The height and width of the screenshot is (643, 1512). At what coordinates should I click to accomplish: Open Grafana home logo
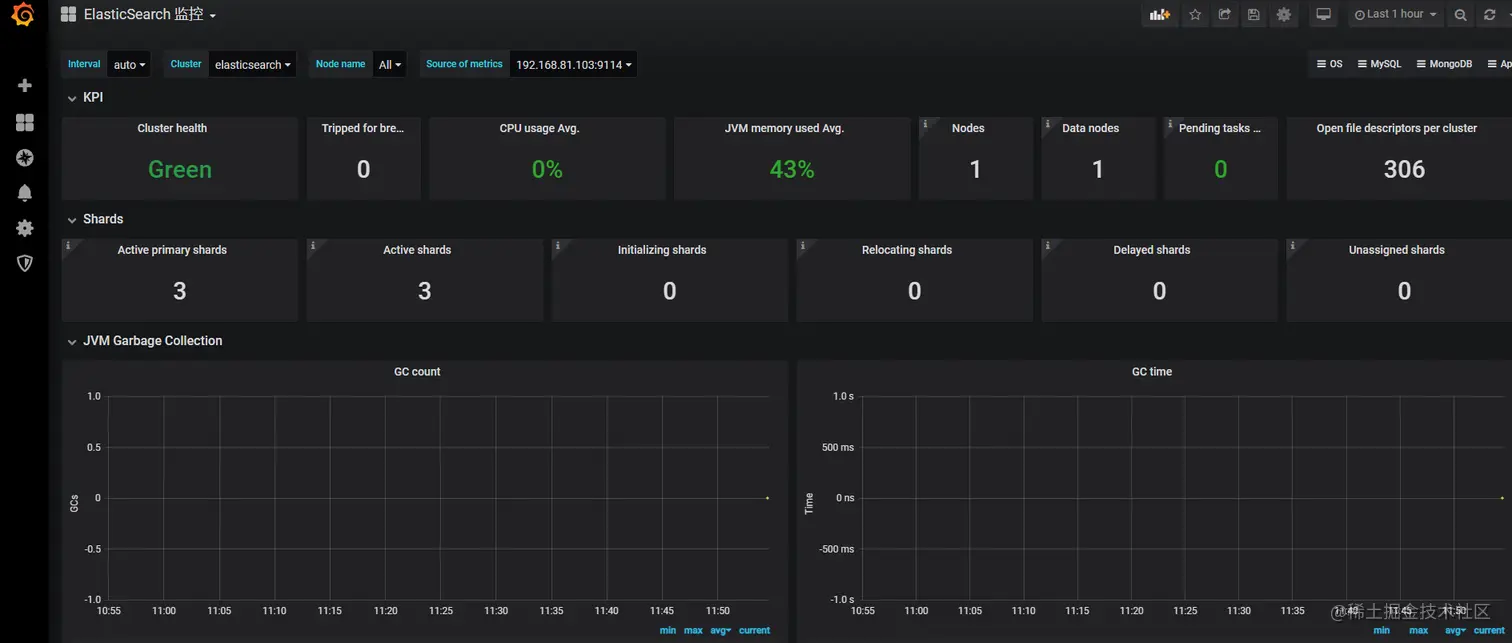(x=24, y=16)
